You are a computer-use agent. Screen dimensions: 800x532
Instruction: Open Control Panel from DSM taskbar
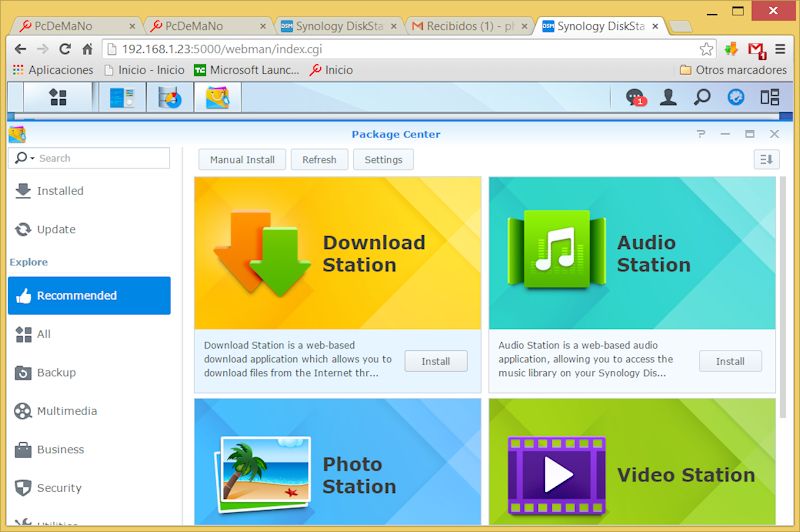[122, 97]
